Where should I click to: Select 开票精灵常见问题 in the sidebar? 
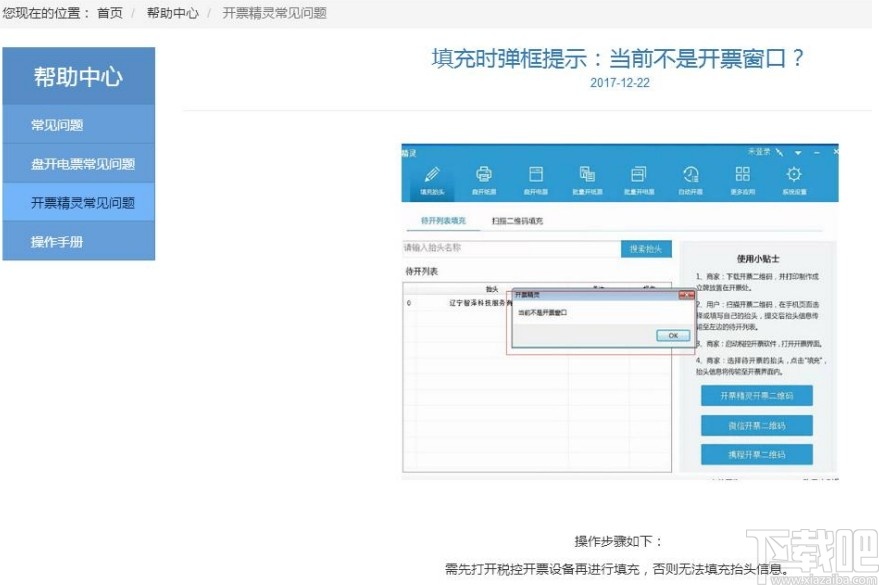point(79,202)
